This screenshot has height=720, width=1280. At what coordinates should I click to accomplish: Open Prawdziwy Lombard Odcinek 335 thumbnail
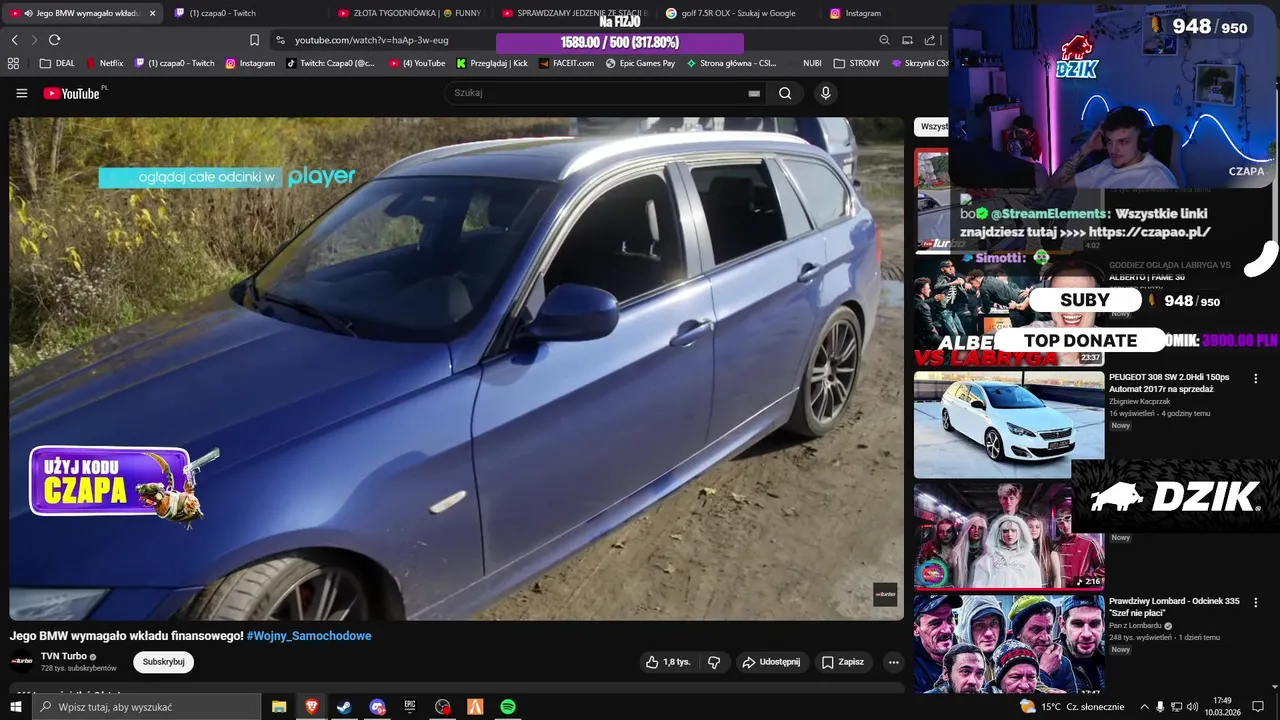[1009, 645]
